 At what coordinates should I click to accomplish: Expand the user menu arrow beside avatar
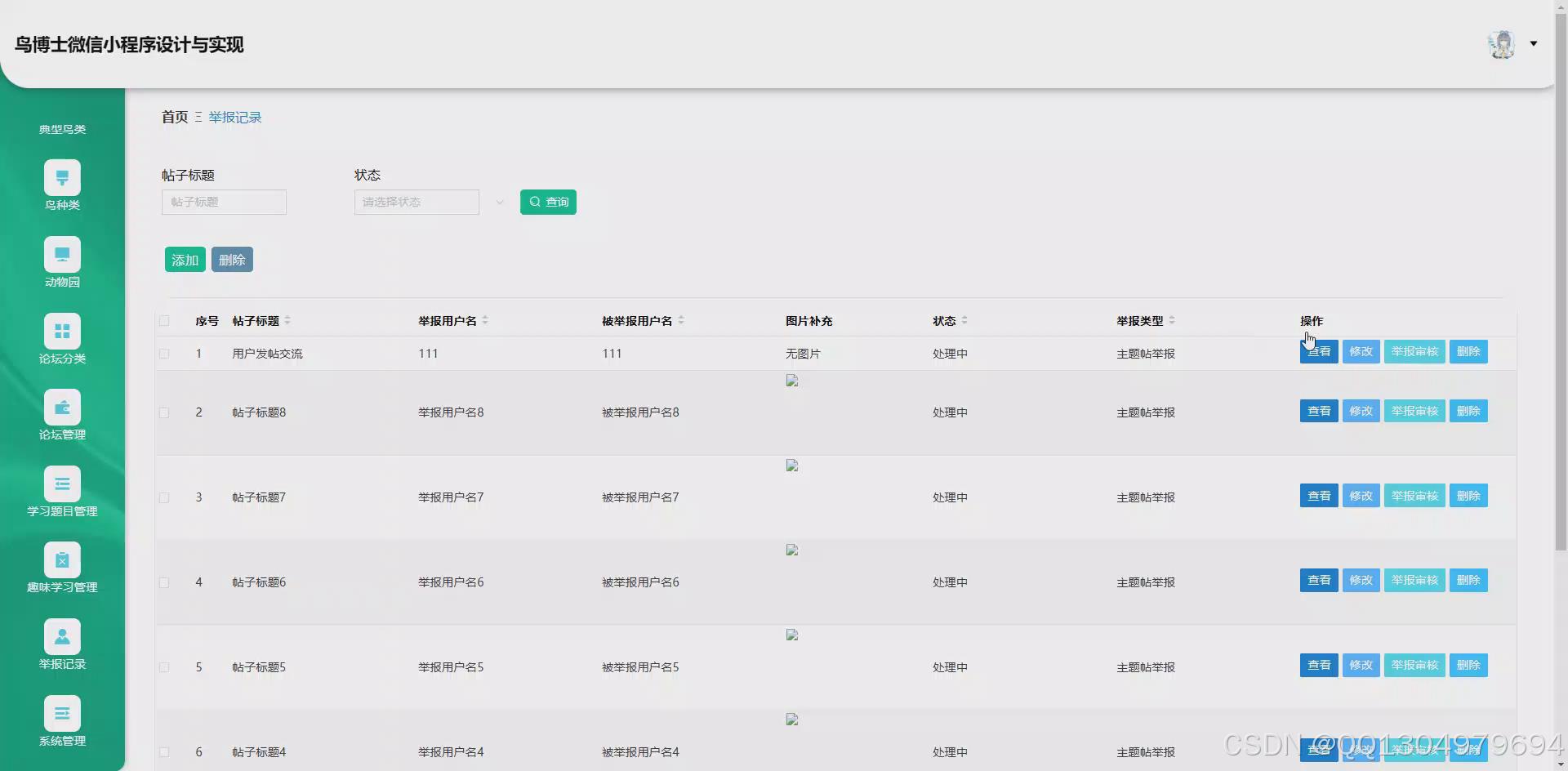click(x=1534, y=44)
